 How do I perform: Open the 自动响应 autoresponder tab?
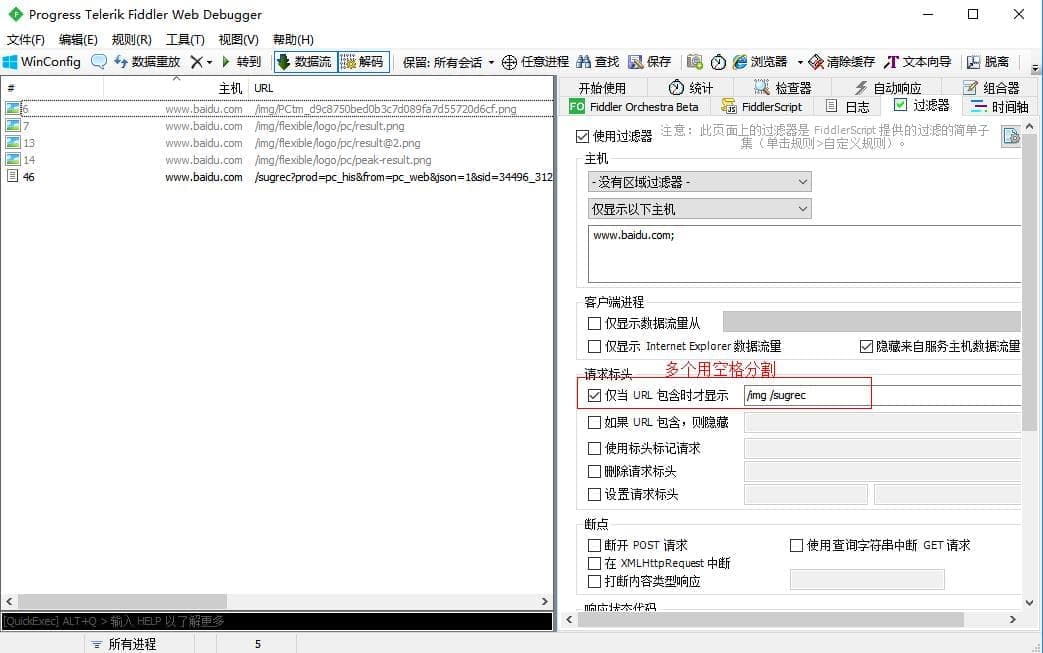[888, 87]
